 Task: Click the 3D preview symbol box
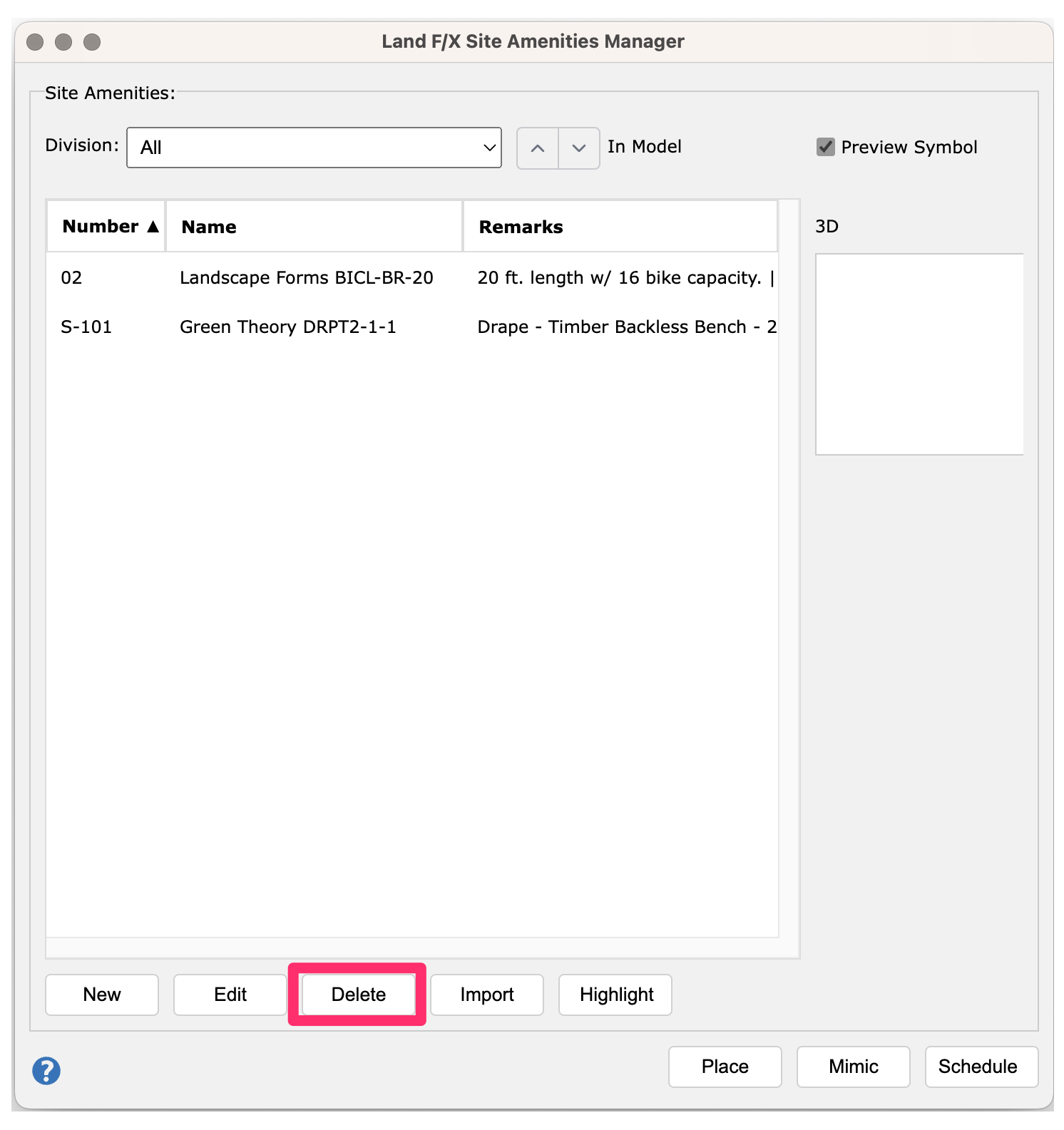[x=919, y=354]
